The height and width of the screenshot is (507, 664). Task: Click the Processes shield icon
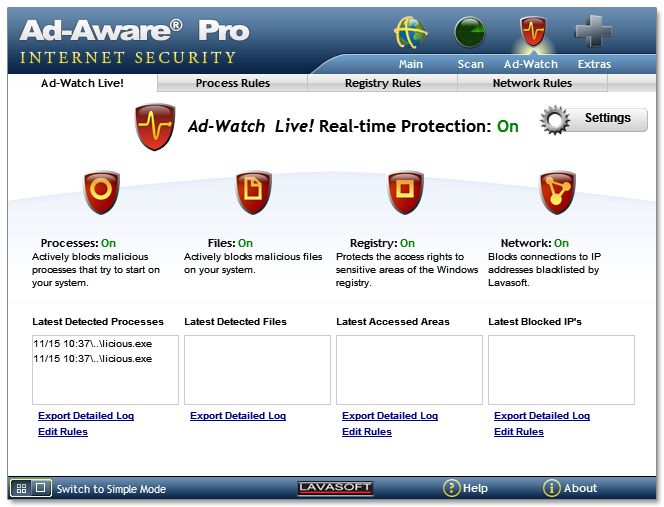coord(101,192)
